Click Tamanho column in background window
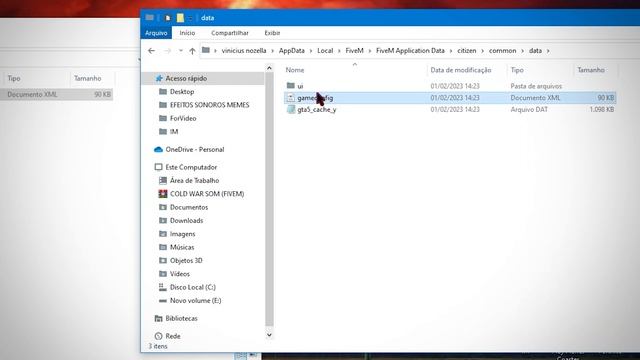Viewport: 640px width, 360px height. click(87, 78)
